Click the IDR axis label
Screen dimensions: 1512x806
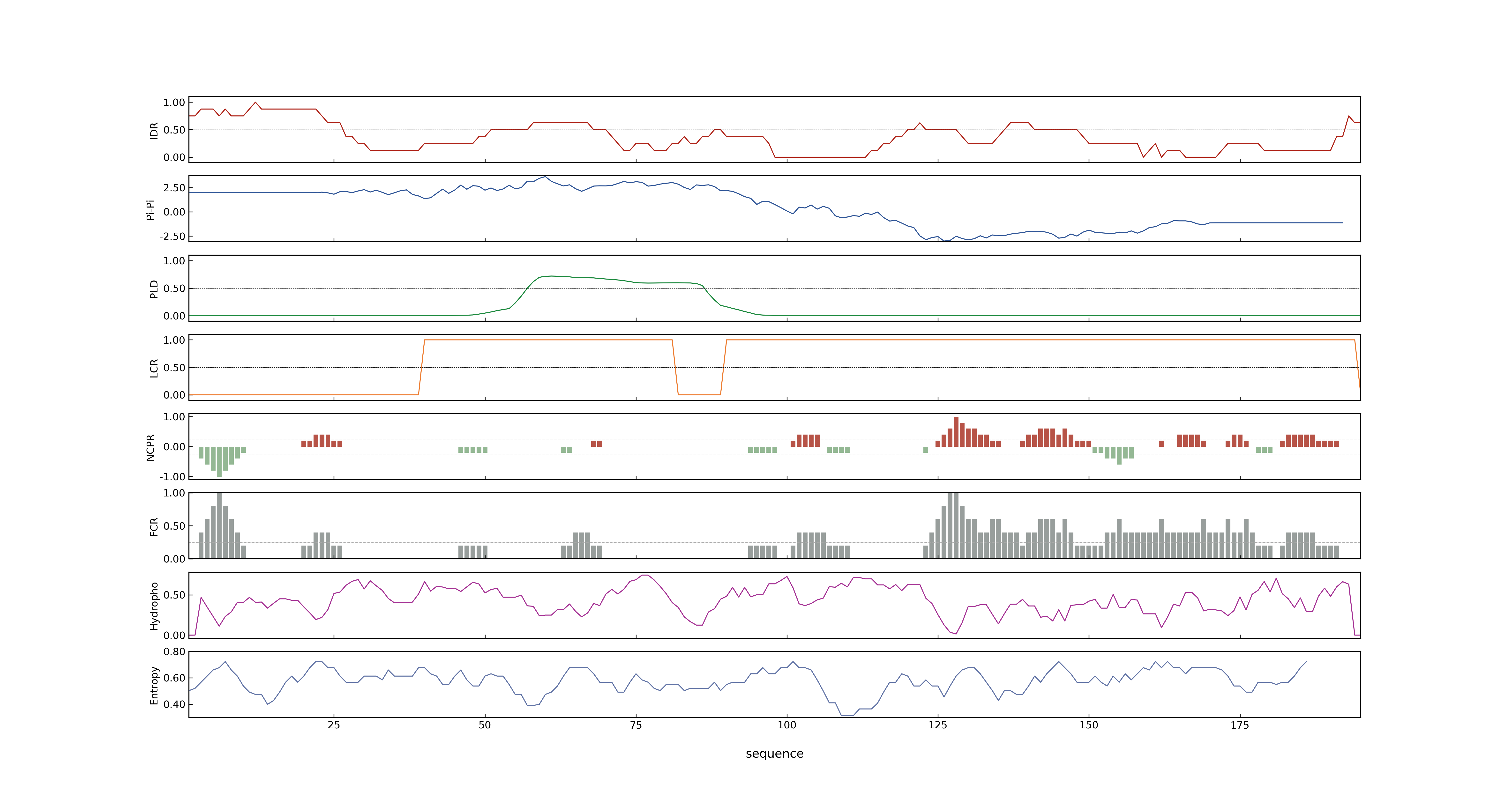coord(154,130)
